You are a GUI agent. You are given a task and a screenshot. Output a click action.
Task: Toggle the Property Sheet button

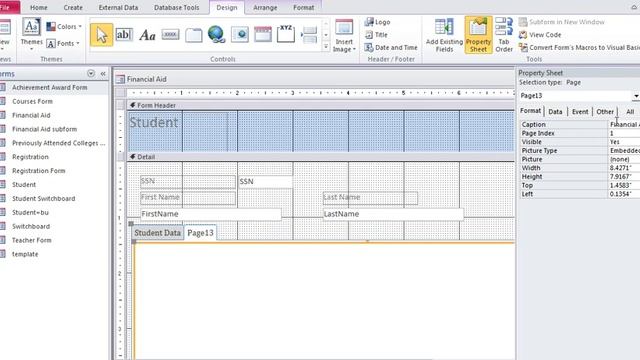pos(478,35)
